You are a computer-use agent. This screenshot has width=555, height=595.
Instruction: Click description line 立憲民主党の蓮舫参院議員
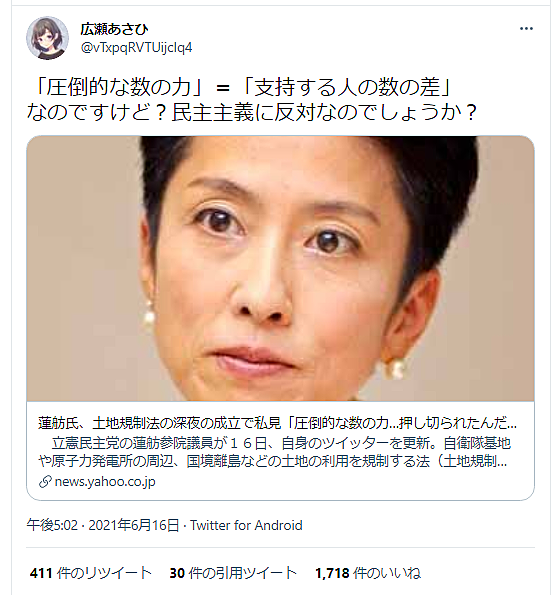point(281,443)
